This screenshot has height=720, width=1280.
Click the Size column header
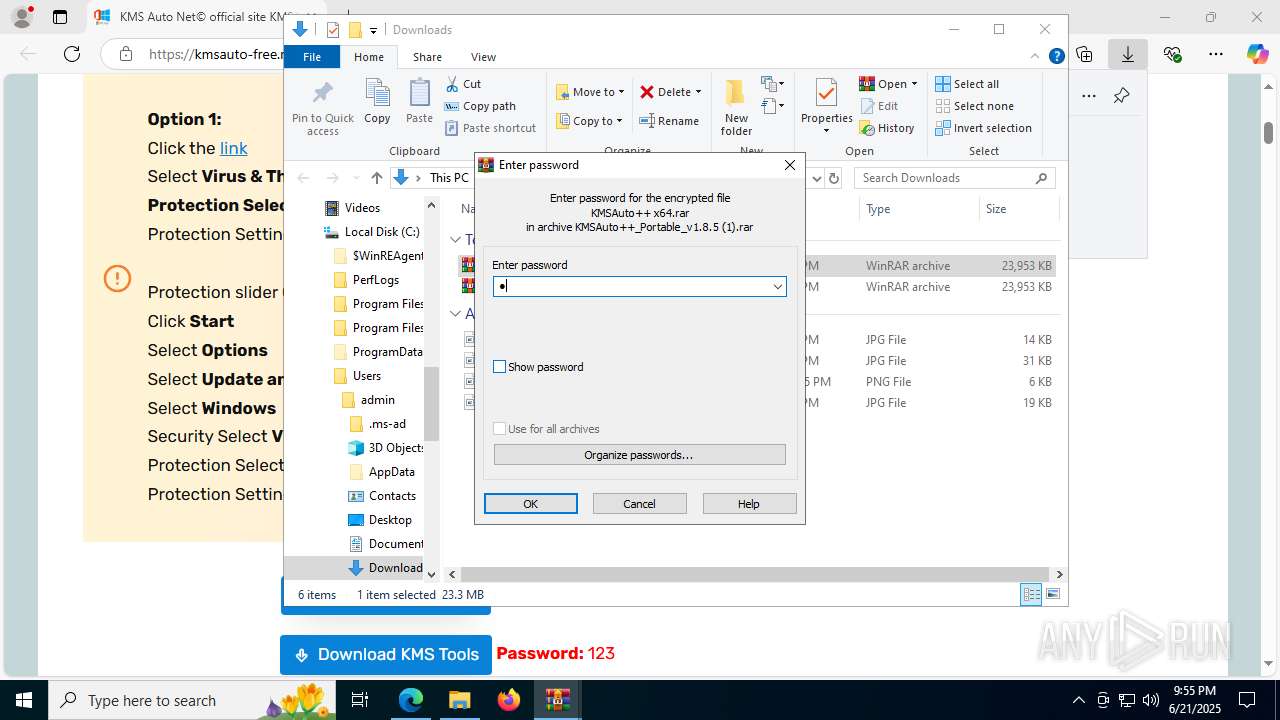[1017, 209]
